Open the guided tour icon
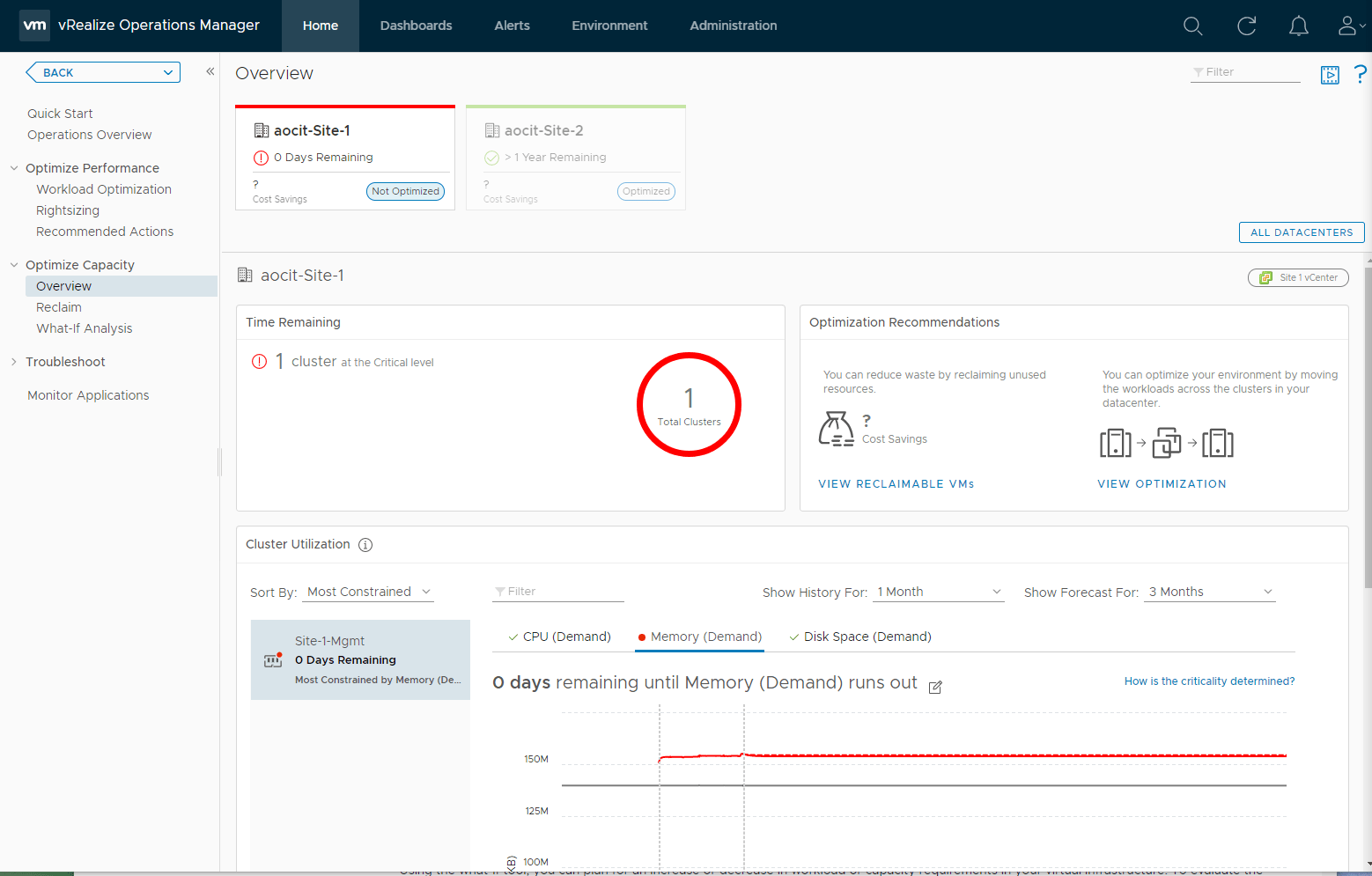This screenshot has height=876, width=1372. pyautogui.click(x=1330, y=75)
